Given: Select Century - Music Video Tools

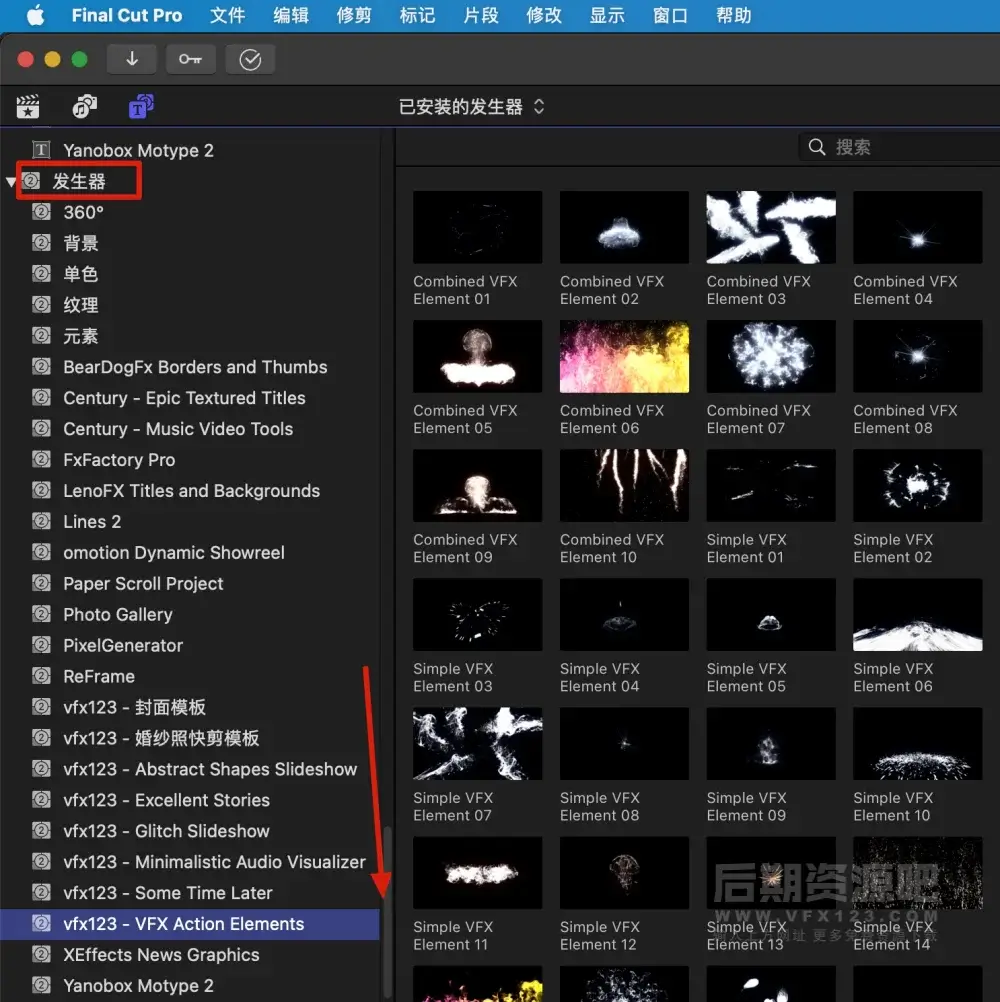Looking at the screenshot, I should point(178,429).
